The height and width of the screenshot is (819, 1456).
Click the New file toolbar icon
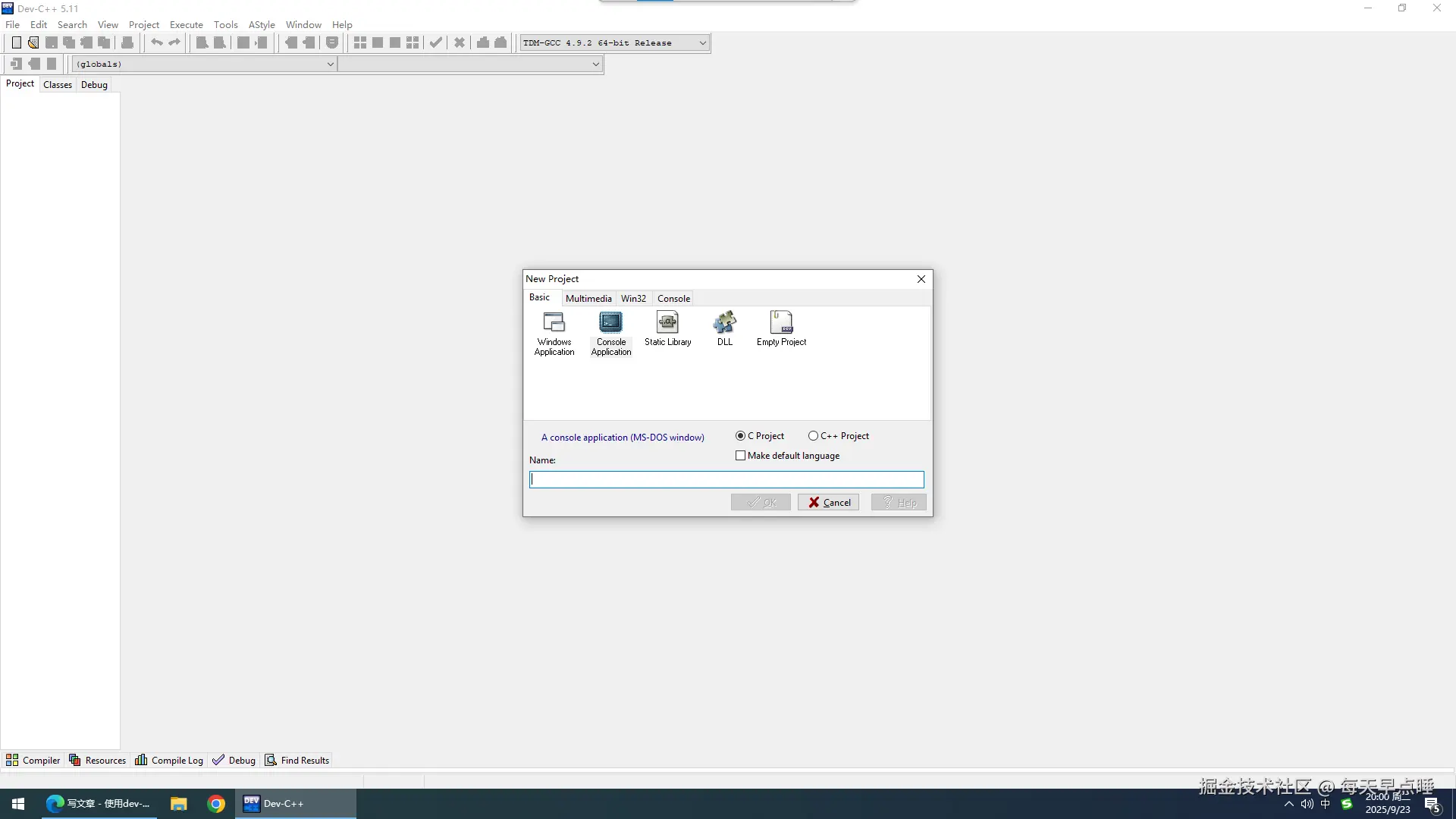[16, 43]
